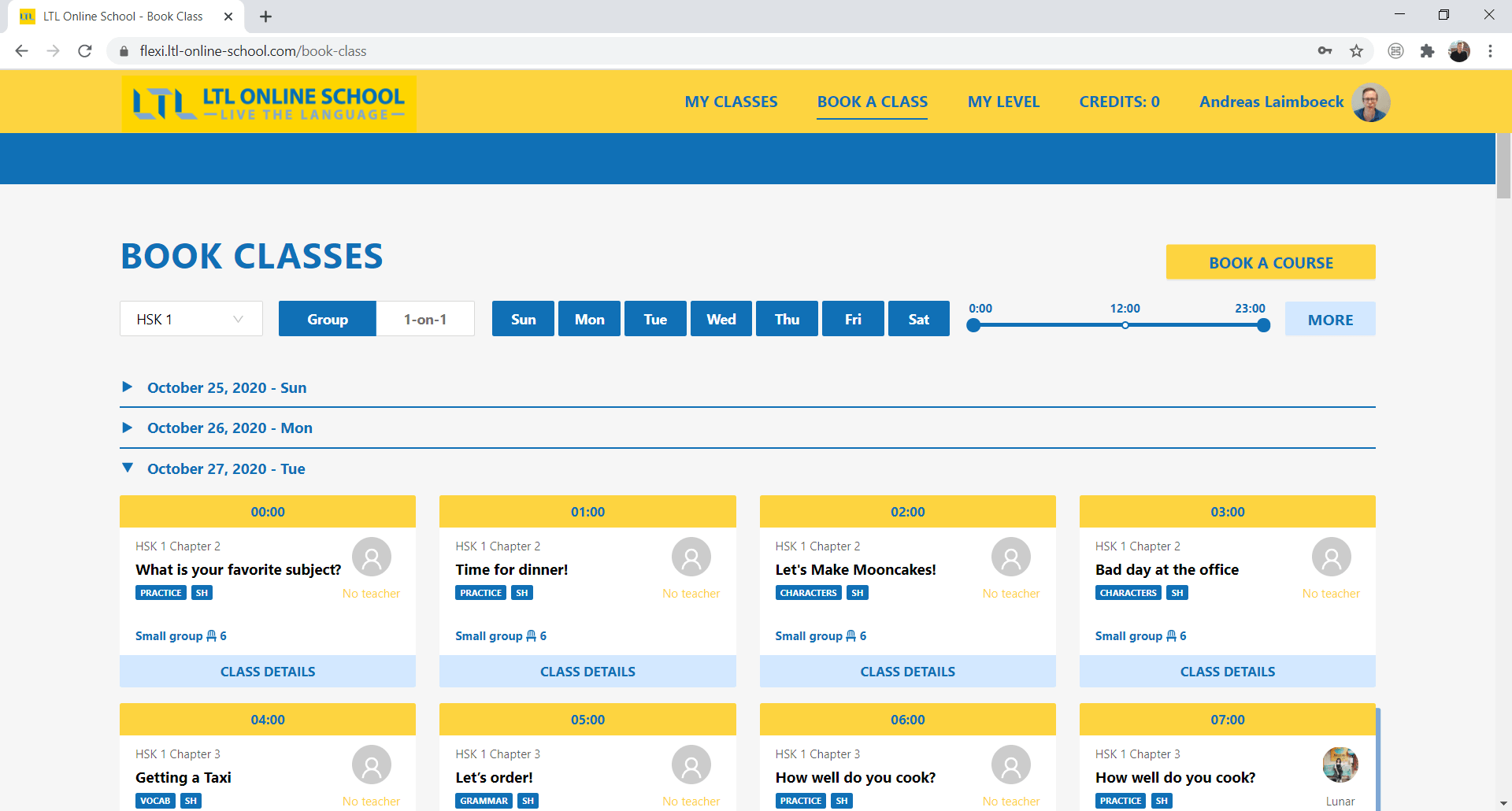Bookmark this page with the star icon
The image size is (1512, 811).
1356,51
